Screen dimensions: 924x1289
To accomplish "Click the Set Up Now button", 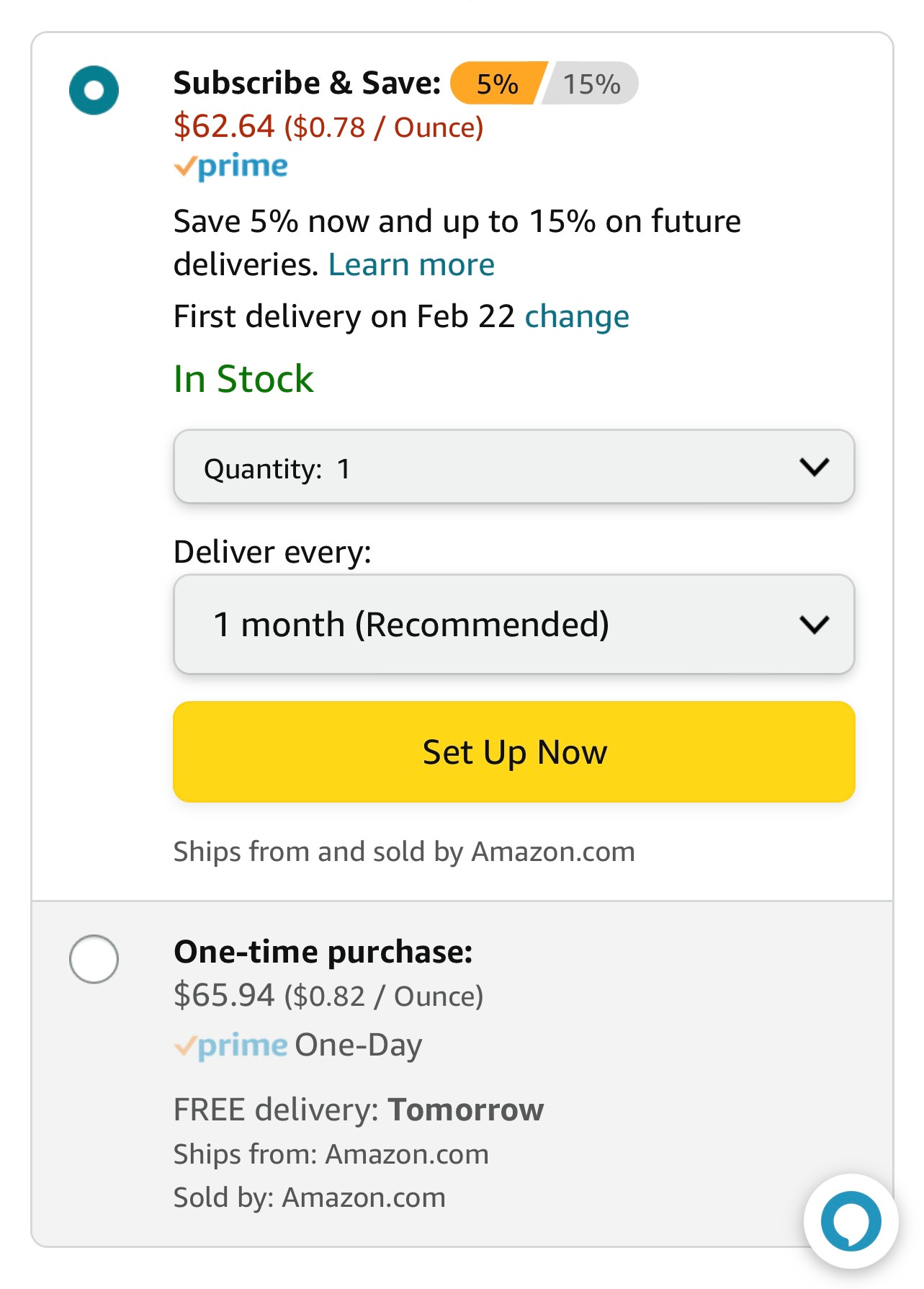I will coord(514,751).
